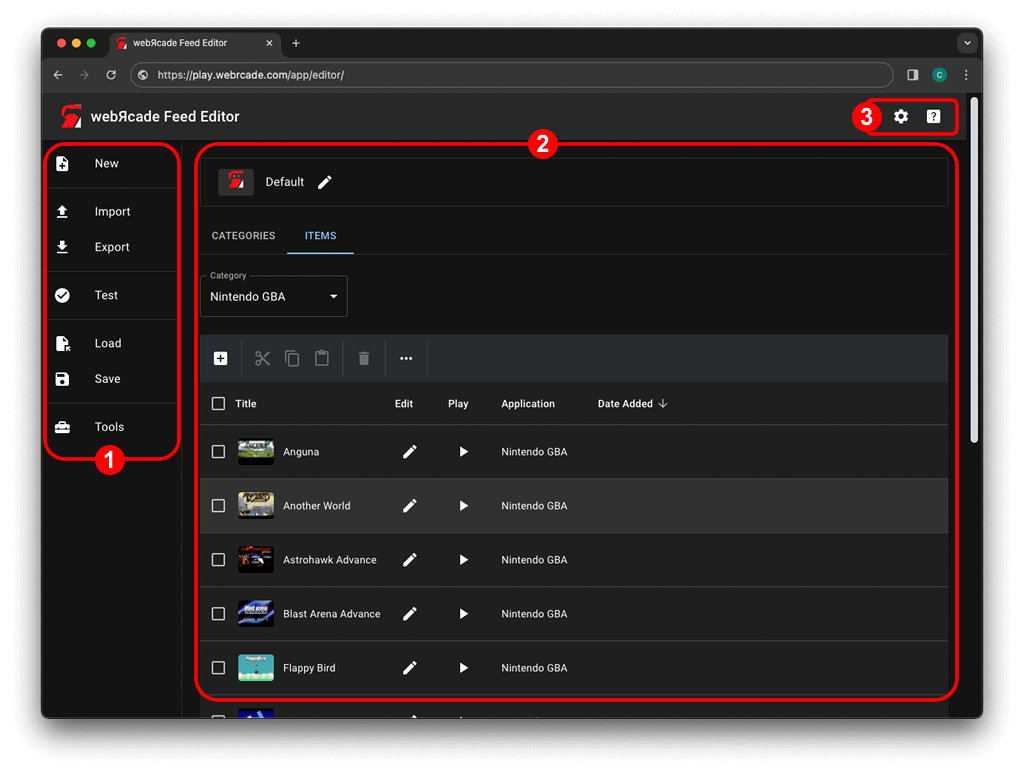Open the browser tab list chevron
The height and width of the screenshot is (773, 1024).
[x=967, y=43]
